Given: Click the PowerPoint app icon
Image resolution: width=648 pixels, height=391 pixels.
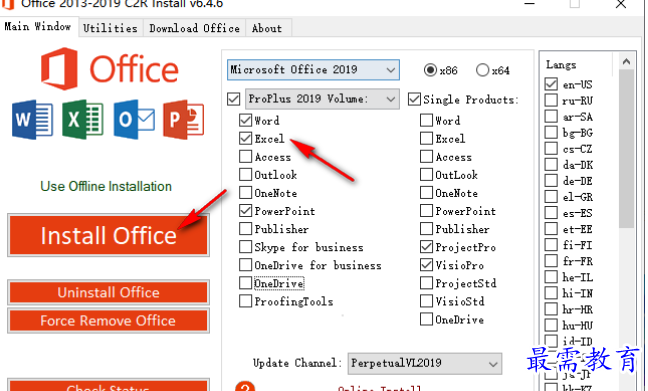Looking at the screenshot, I should click(x=183, y=119).
